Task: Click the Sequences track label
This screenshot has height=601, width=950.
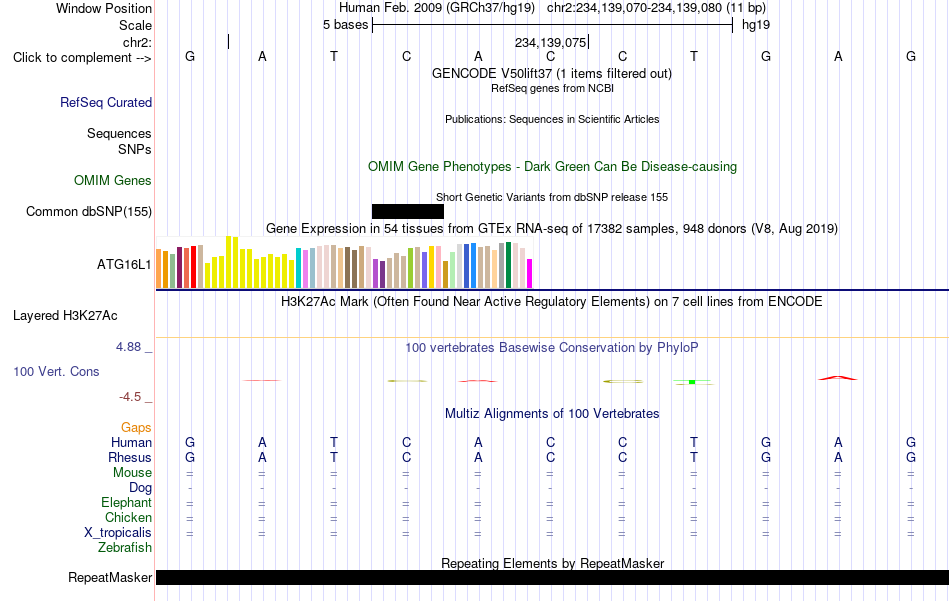Action: (119, 133)
